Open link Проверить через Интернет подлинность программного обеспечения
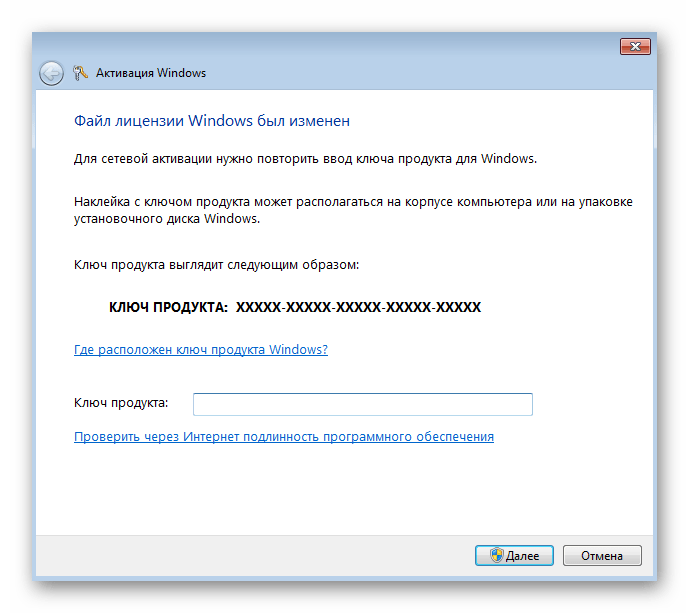Image resolution: width=689 pixels, height=613 pixels. pyautogui.click(x=284, y=437)
